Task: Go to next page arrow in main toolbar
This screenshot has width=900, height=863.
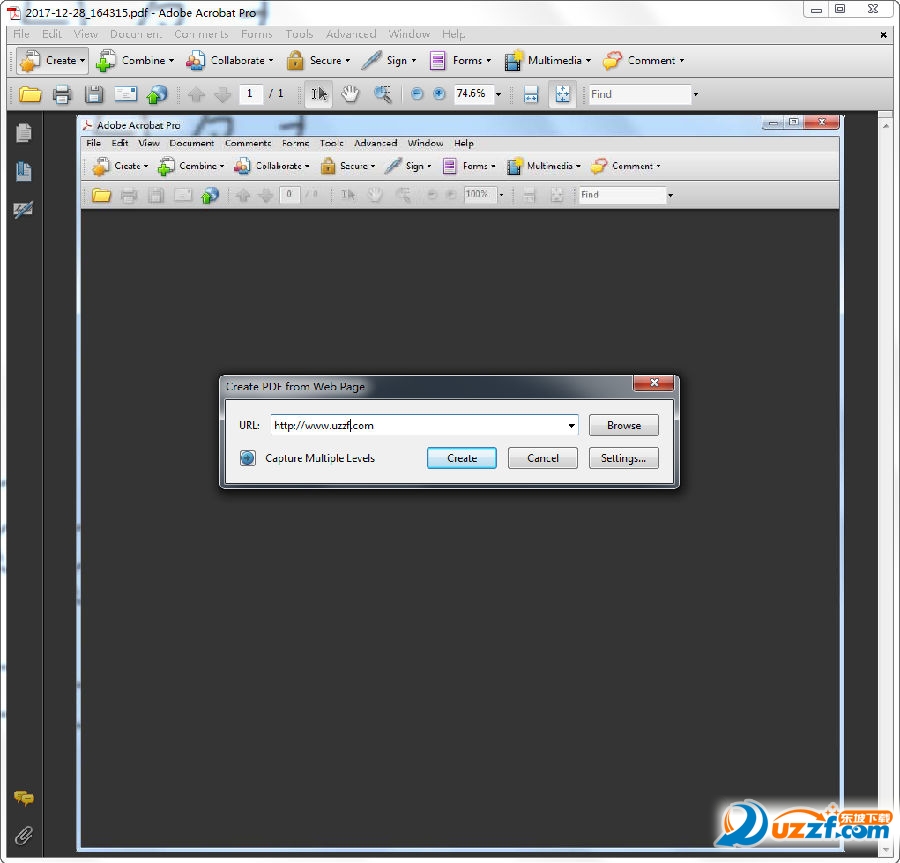Action: coord(223,94)
